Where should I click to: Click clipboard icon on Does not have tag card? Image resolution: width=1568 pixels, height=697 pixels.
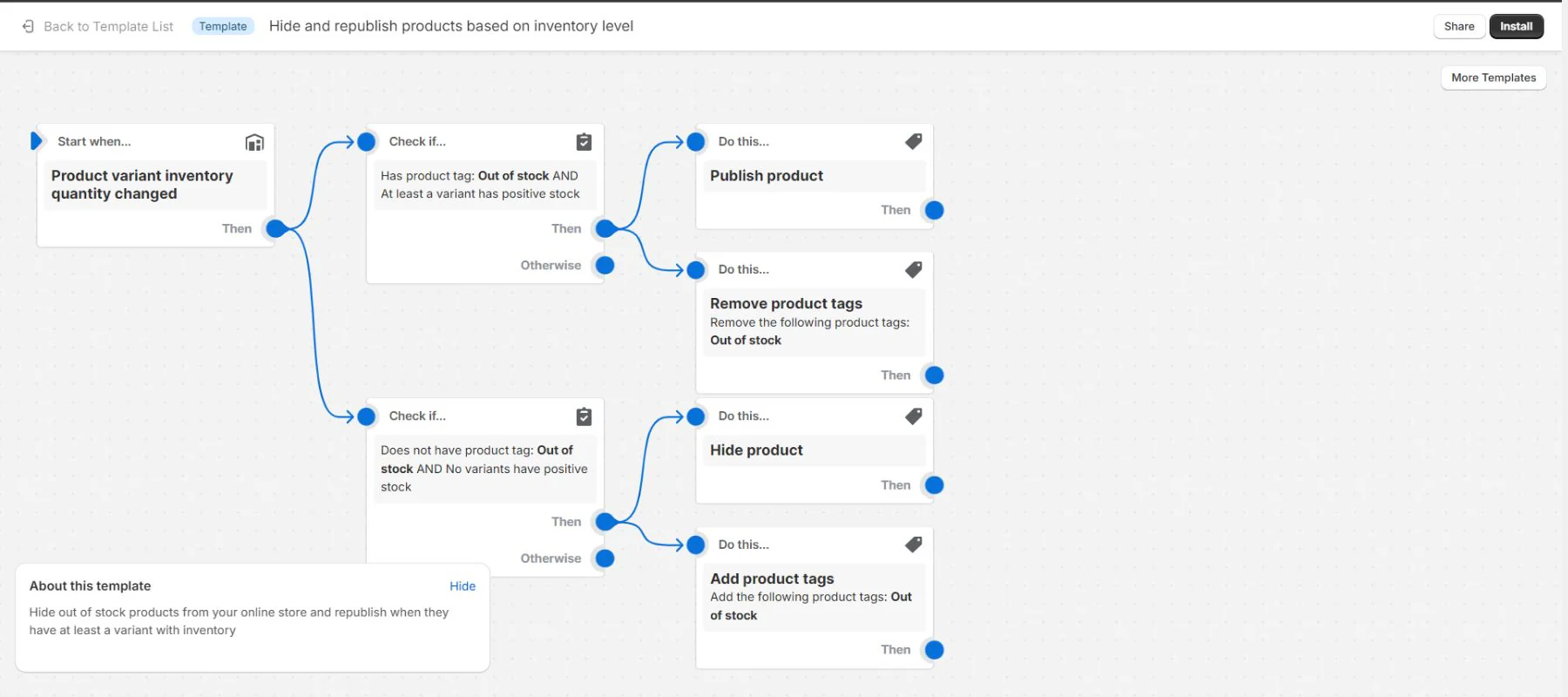click(x=584, y=416)
